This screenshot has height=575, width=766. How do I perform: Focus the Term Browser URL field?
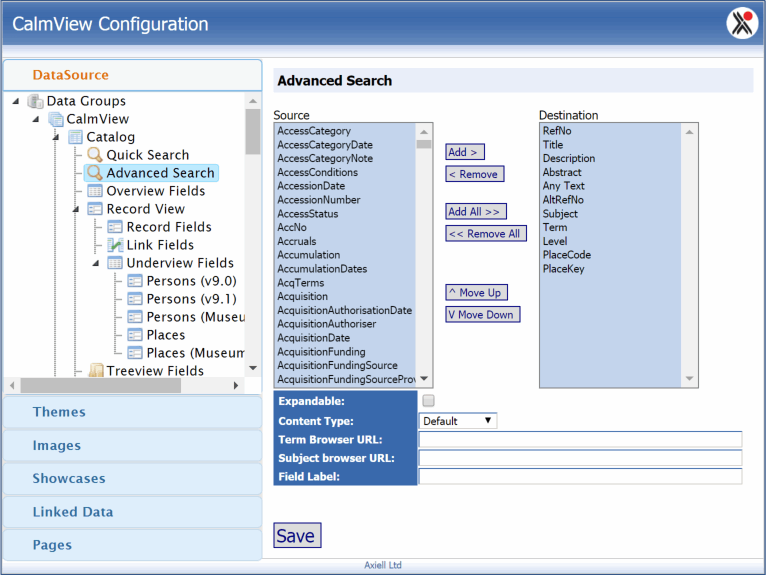tap(580, 439)
